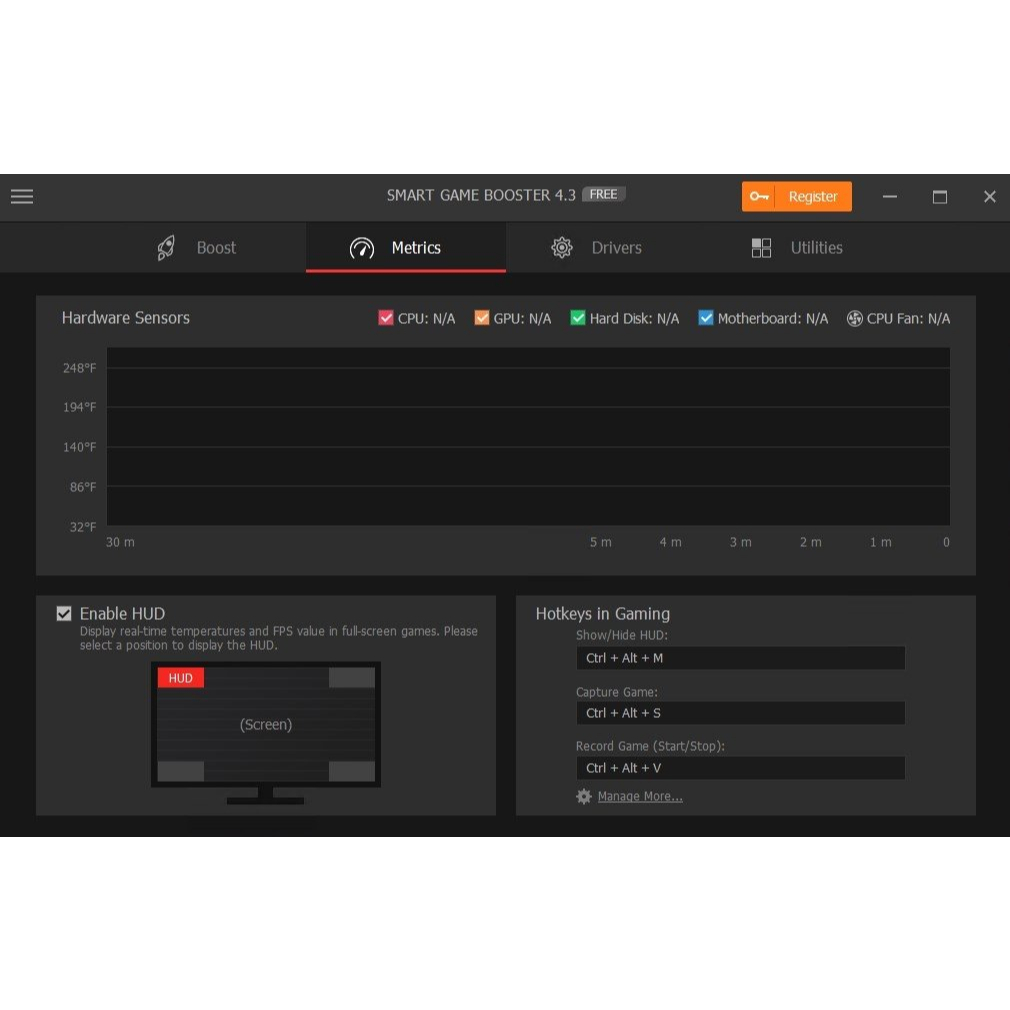
Task: Open the Manage More link
Action: (640, 797)
